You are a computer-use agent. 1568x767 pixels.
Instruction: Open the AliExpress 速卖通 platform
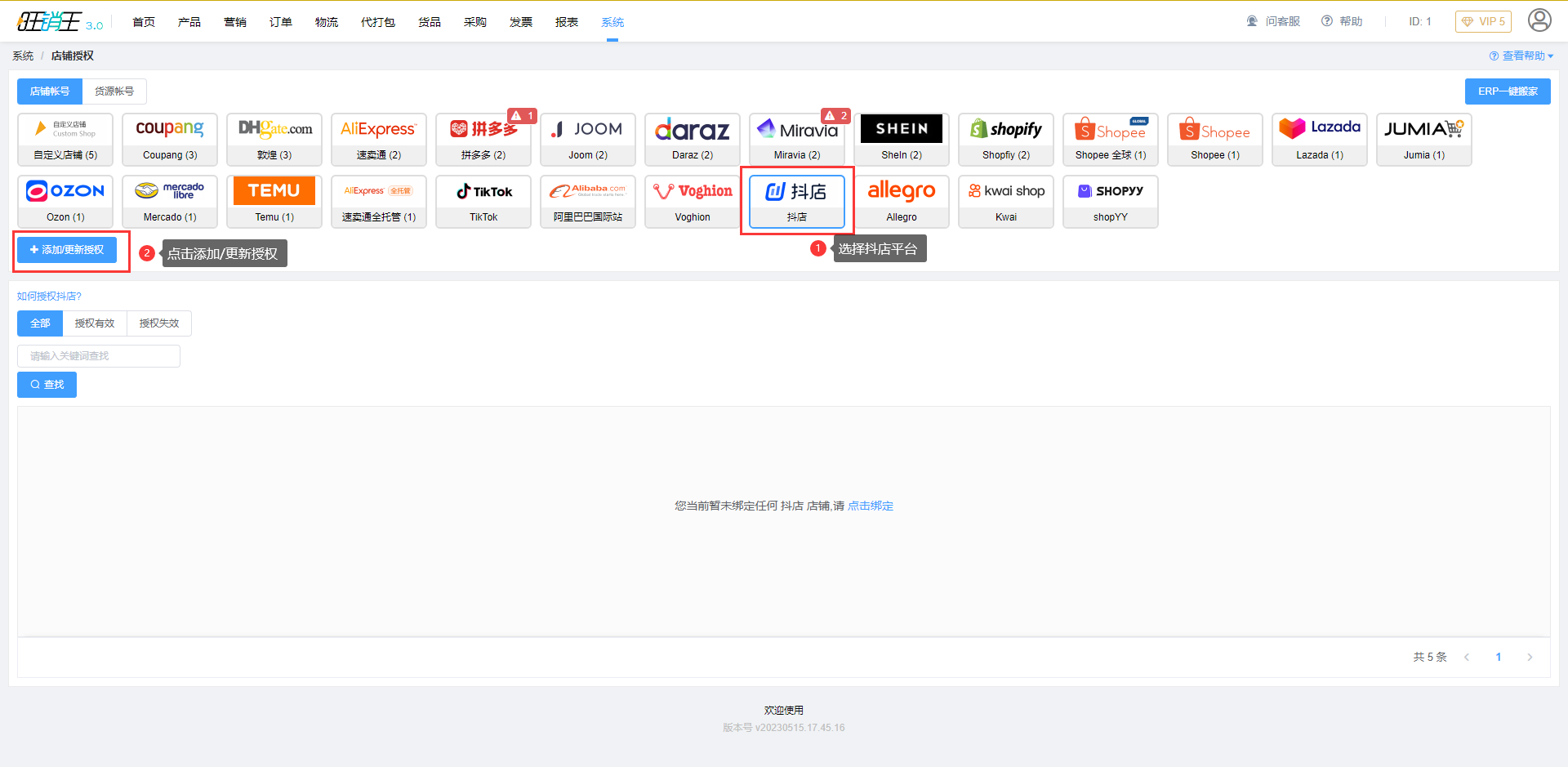pos(379,140)
